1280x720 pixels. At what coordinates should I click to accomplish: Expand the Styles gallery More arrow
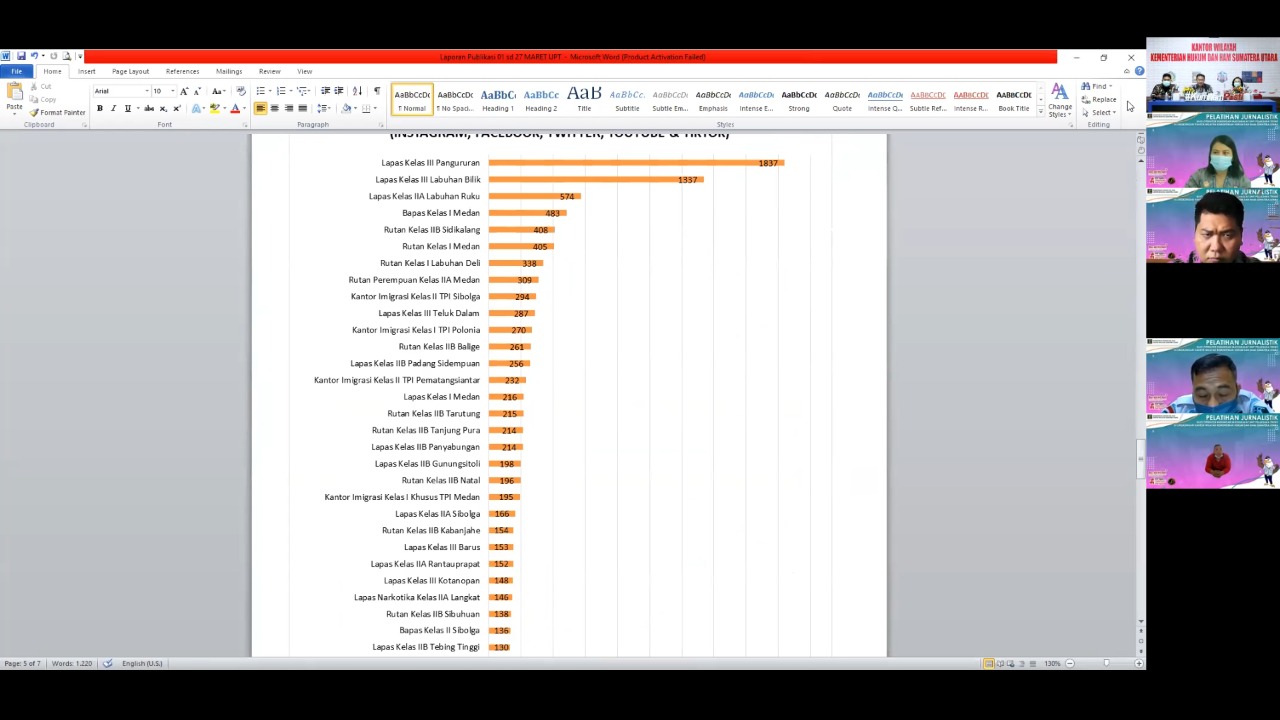click(x=1040, y=112)
